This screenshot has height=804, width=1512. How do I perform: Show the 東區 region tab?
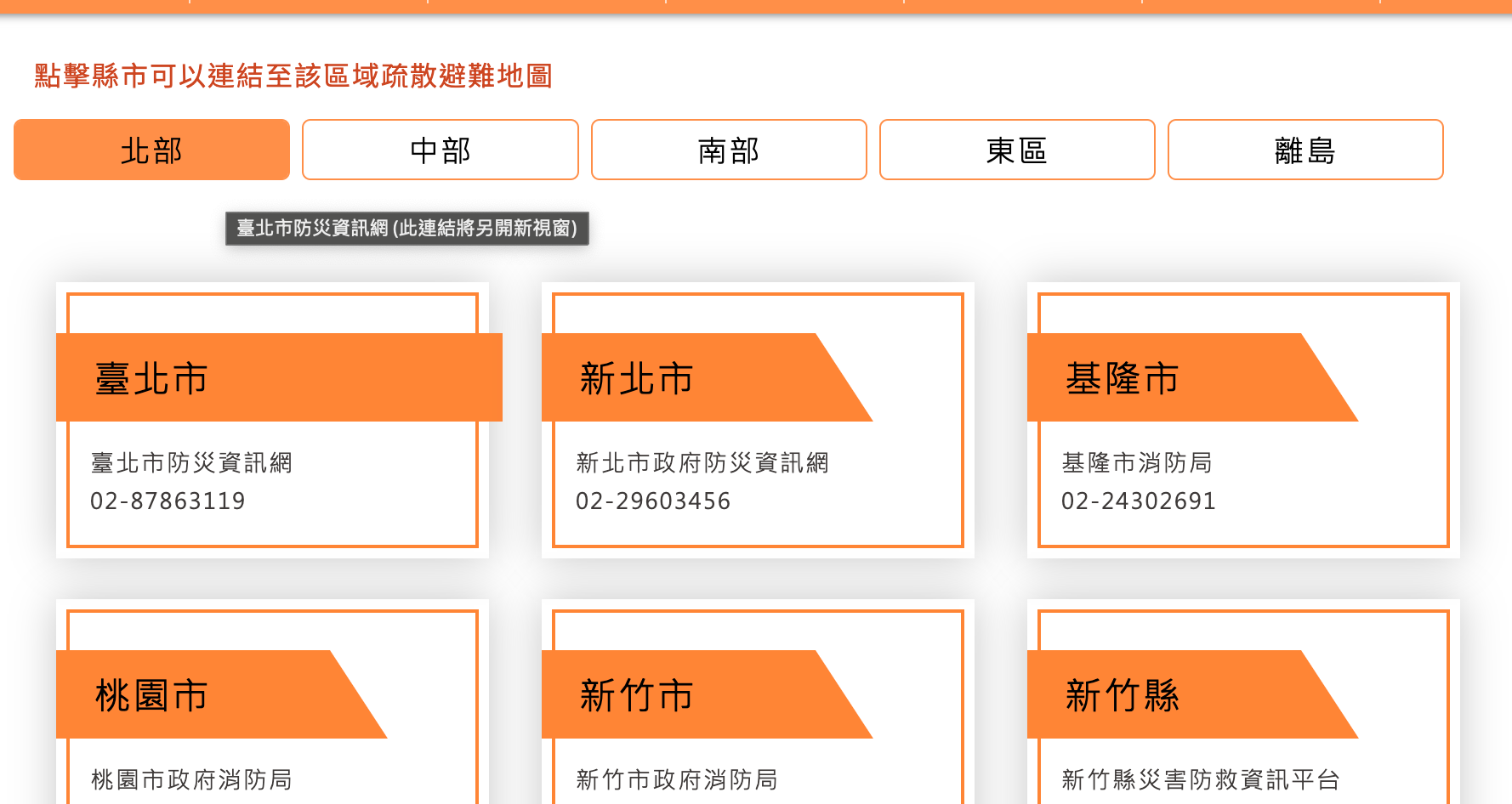[1017, 150]
